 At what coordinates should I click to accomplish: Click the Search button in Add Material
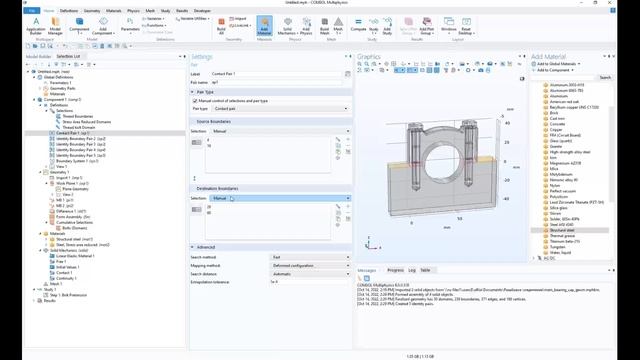click(605, 77)
